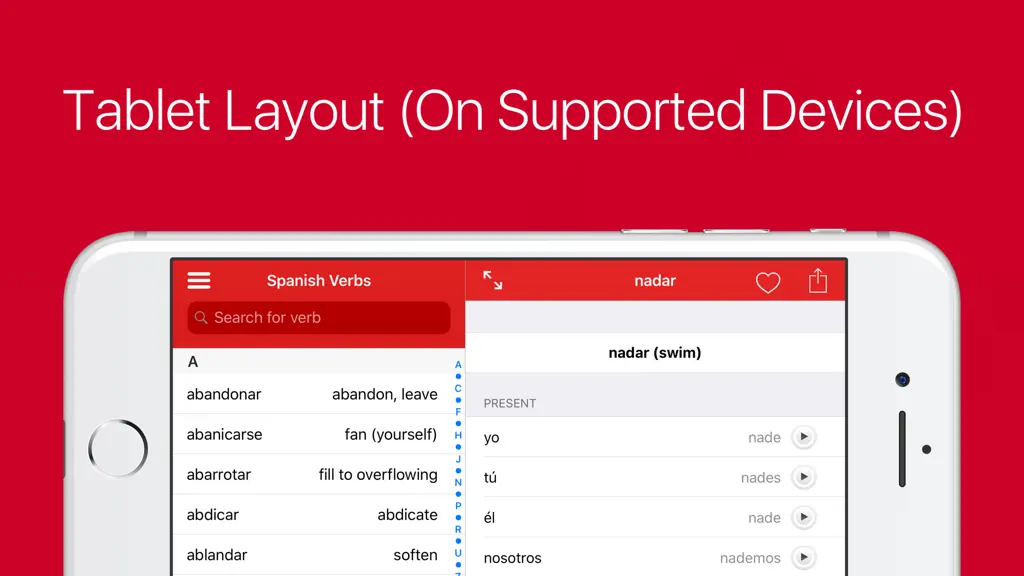Jump to letter H in index
This screenshot has height=576, width=1024.
tap(458, 436)
